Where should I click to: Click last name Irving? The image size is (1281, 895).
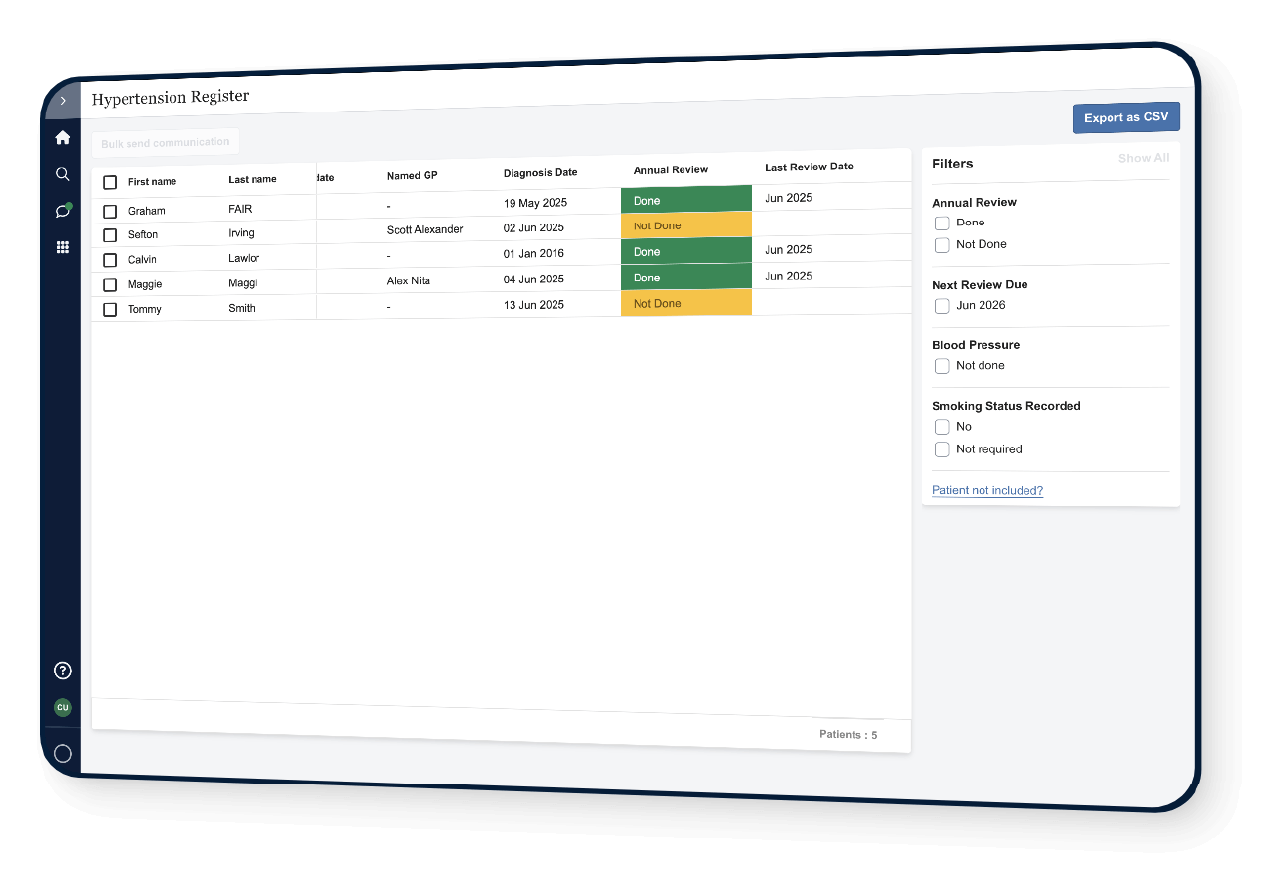(241, 232)
